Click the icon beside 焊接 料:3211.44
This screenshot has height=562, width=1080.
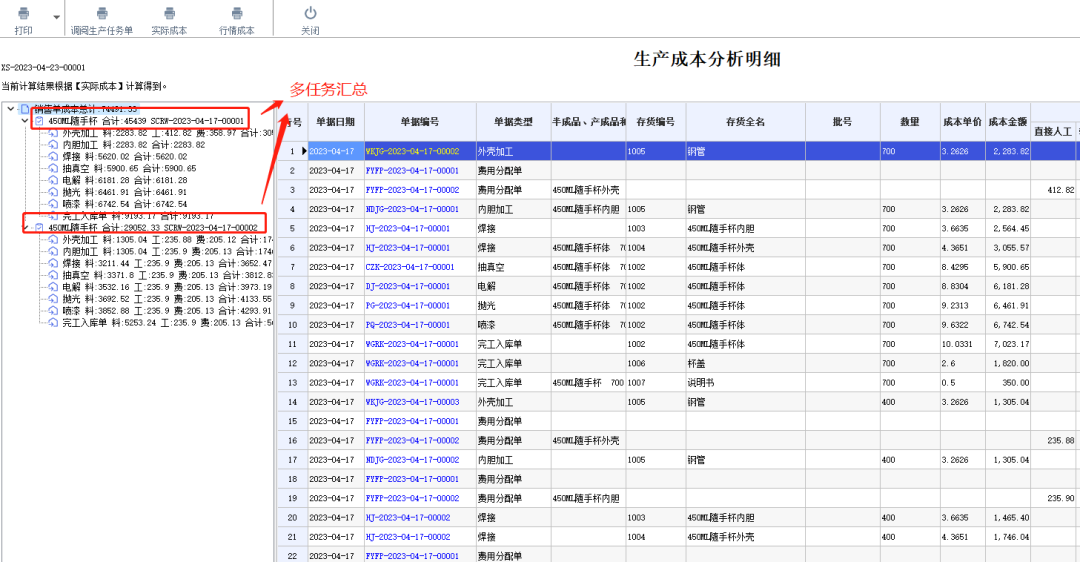(x=53, y=263)
